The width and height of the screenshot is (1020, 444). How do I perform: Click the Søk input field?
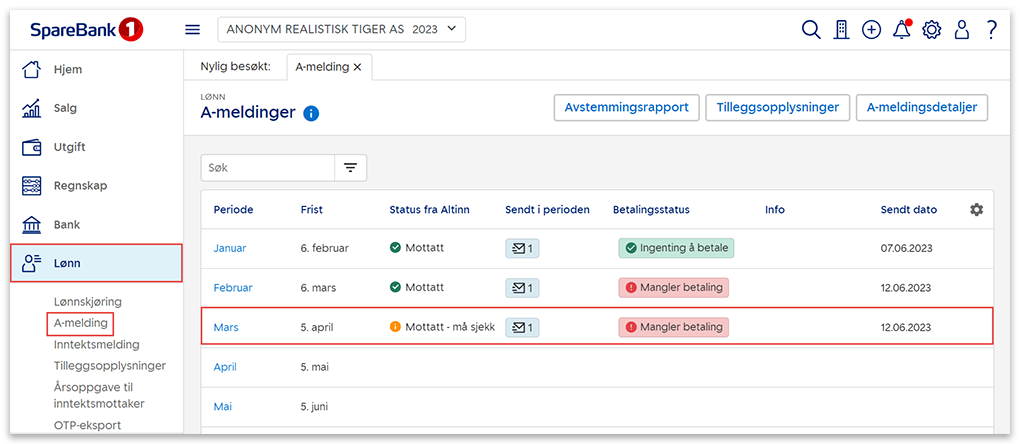[267, 168]
